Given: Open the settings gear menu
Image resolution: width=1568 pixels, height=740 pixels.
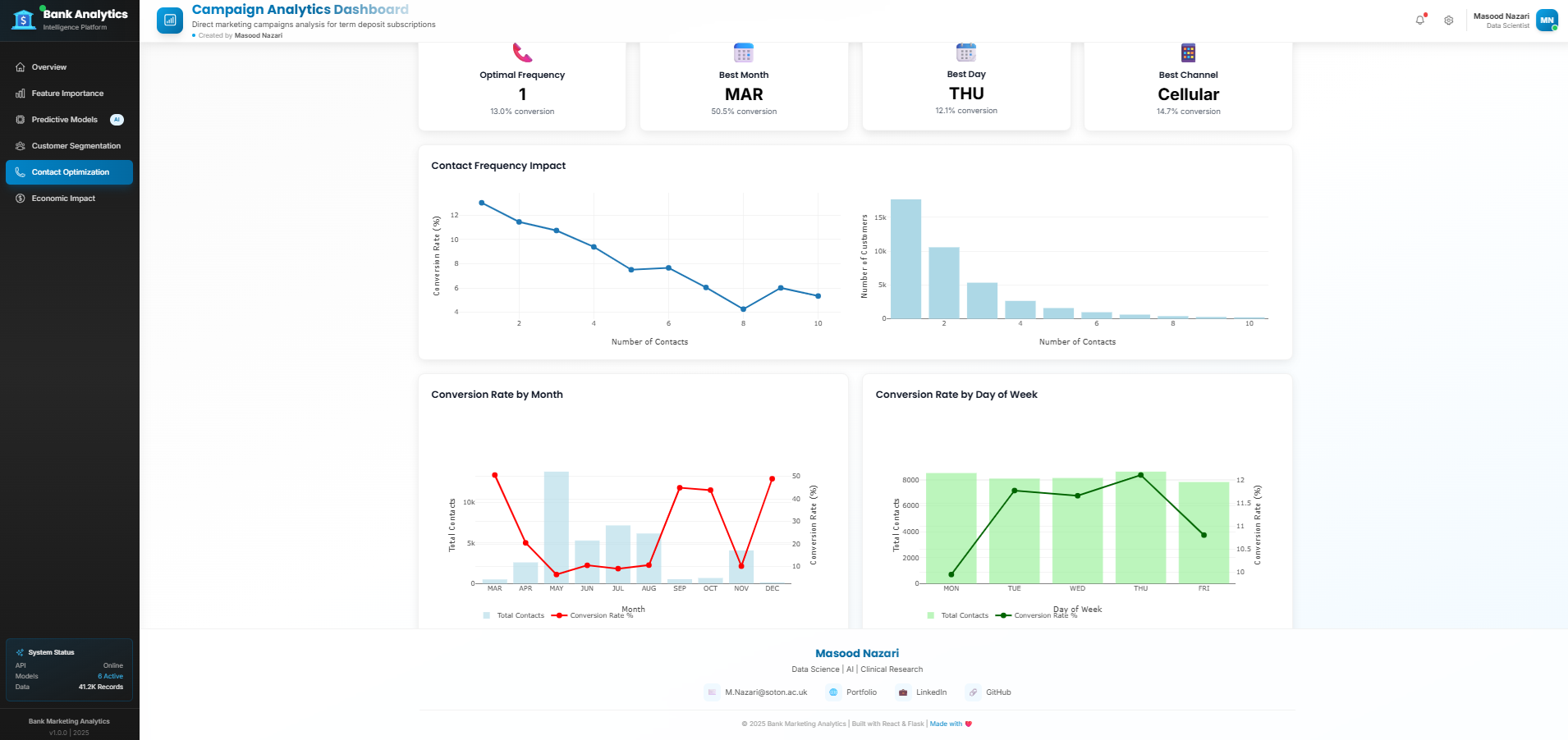Looking at the screenshot, I should (1449, 20).
